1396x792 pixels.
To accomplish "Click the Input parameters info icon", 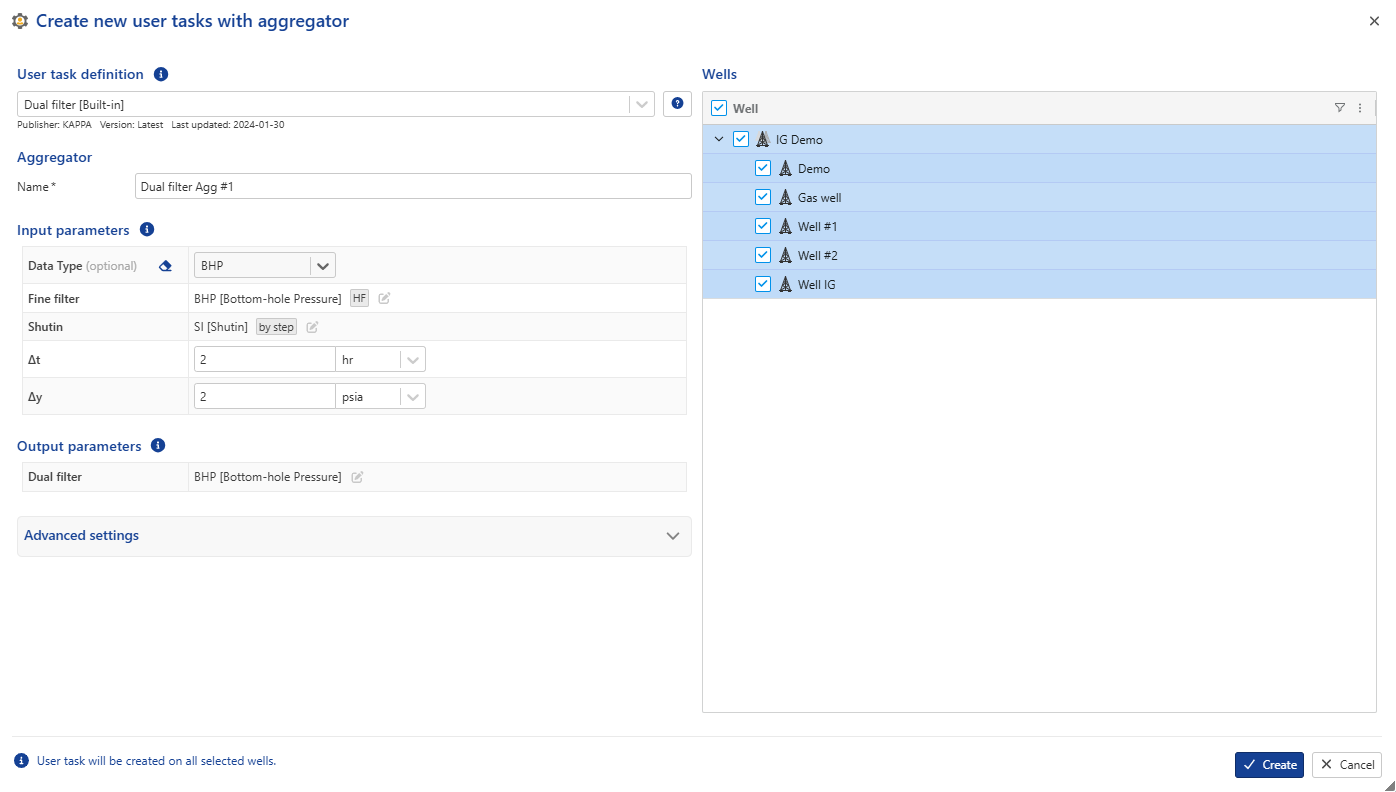I will pyautogui.click(x=147, y=229).
